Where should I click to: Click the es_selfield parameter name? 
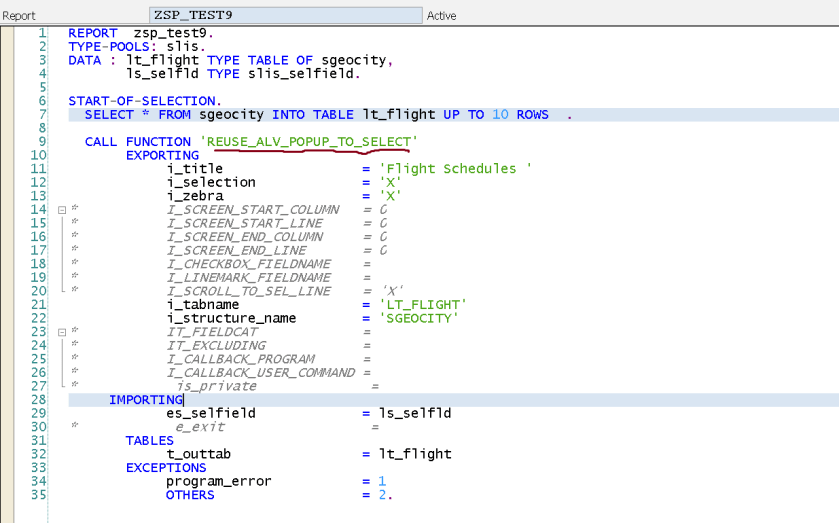pyautogui.click(x=211, y=413)
